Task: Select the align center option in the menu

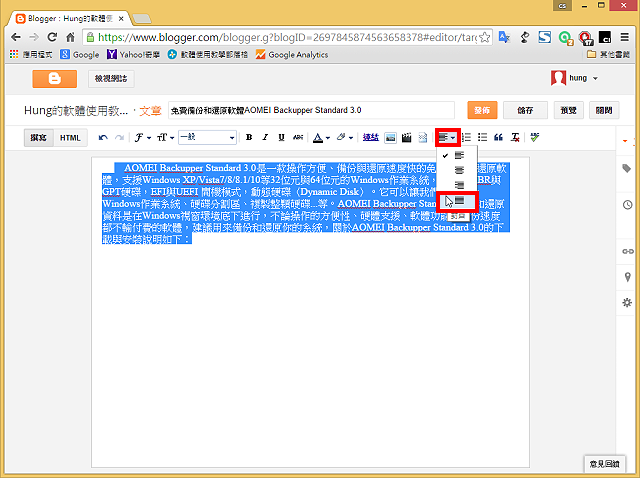Action: click(x=459, y=170)
